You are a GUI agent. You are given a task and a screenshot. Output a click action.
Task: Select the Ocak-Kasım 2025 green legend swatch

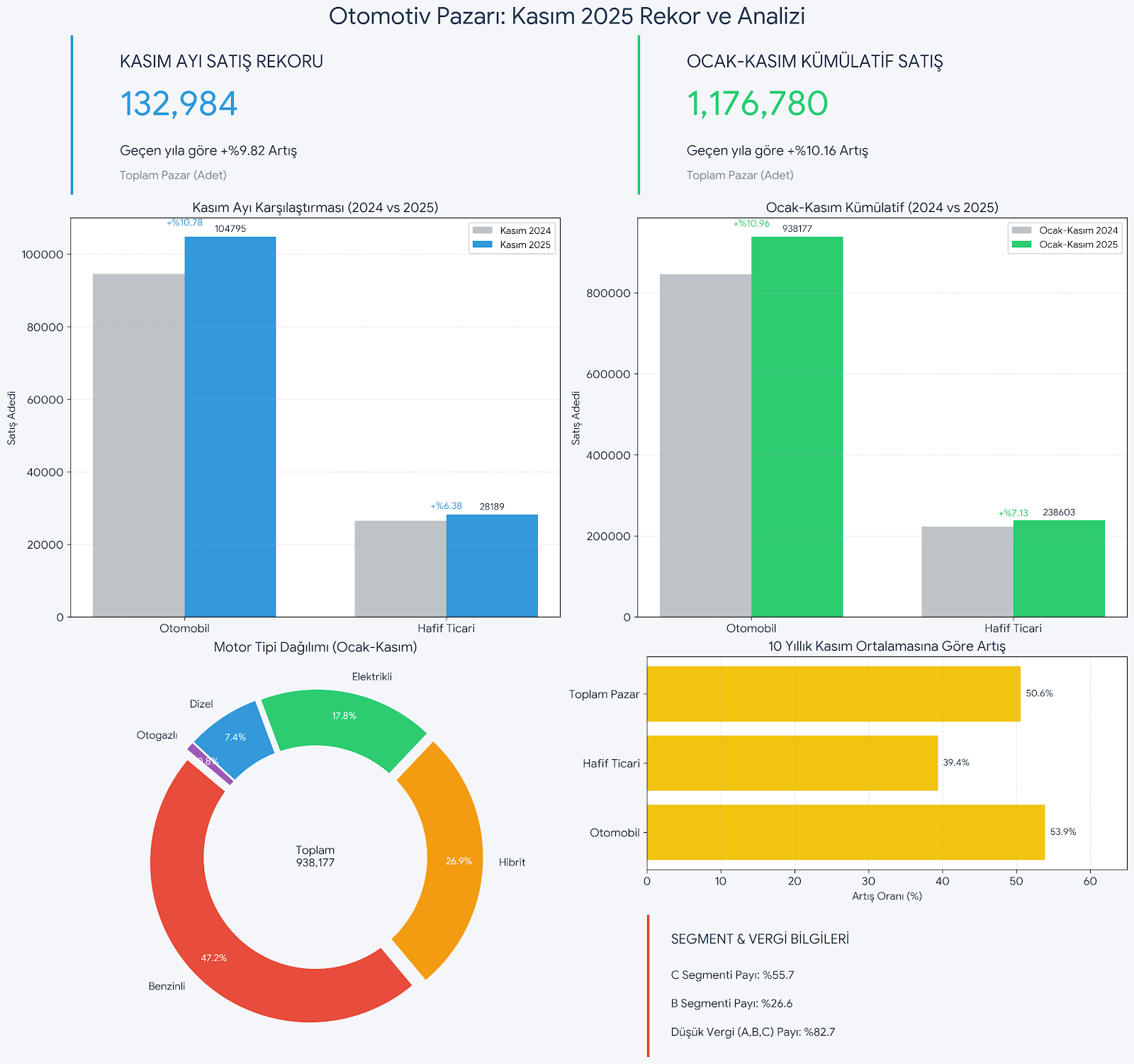pyautogui.click(x=1022, y=245)
